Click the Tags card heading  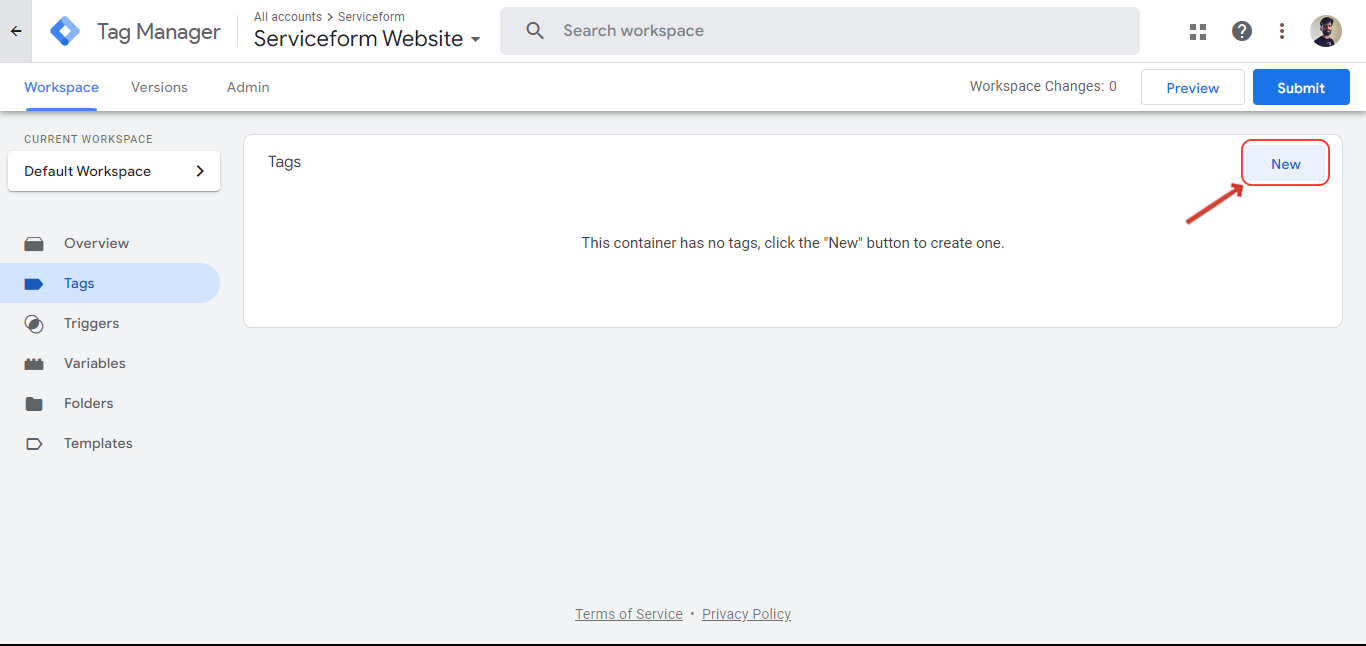[285, 162]
